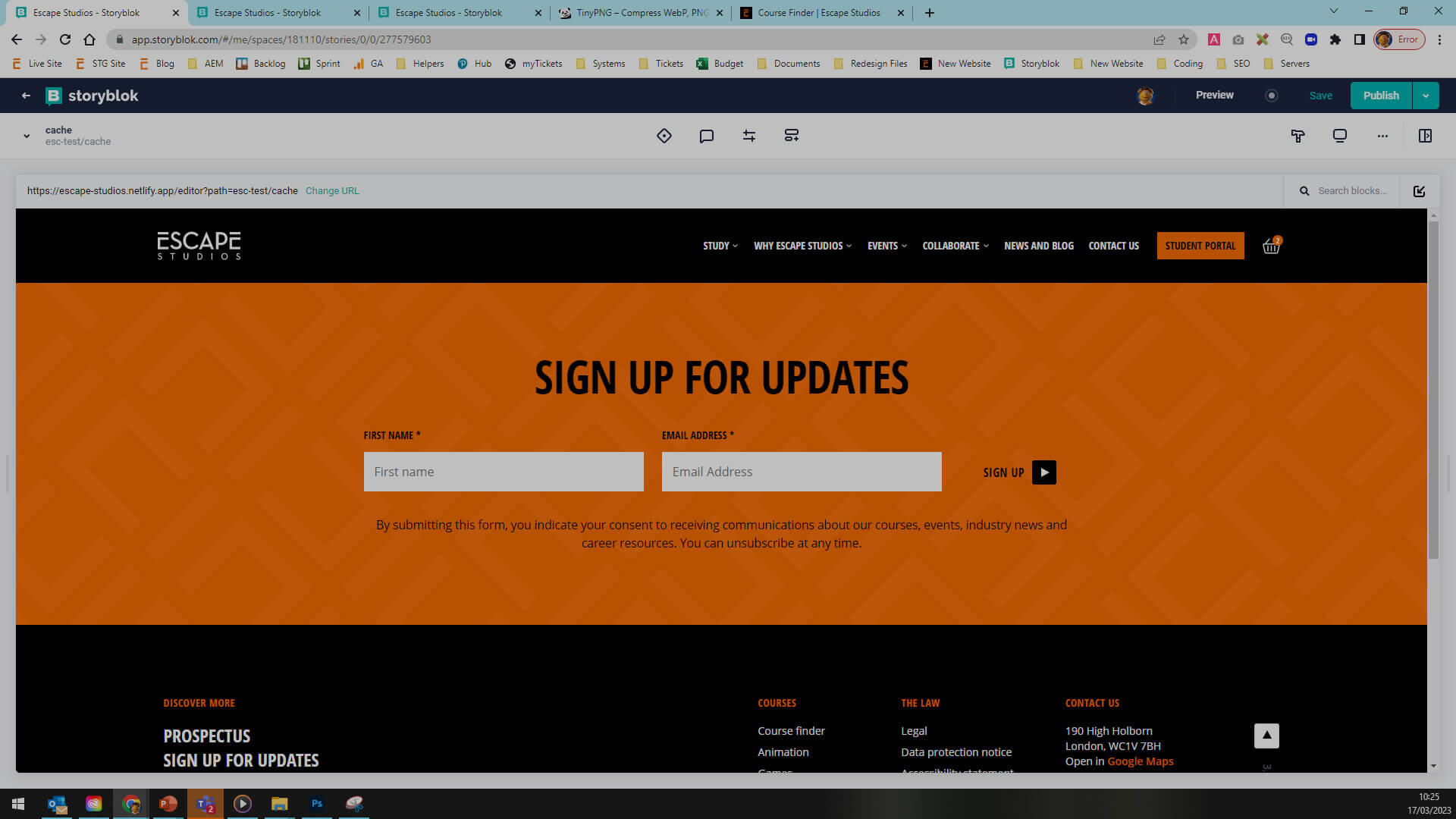Viewport: 1456px width, 819px height.
Task: Click the STUDENT PORTAL button
Action: pos(1200,246)
